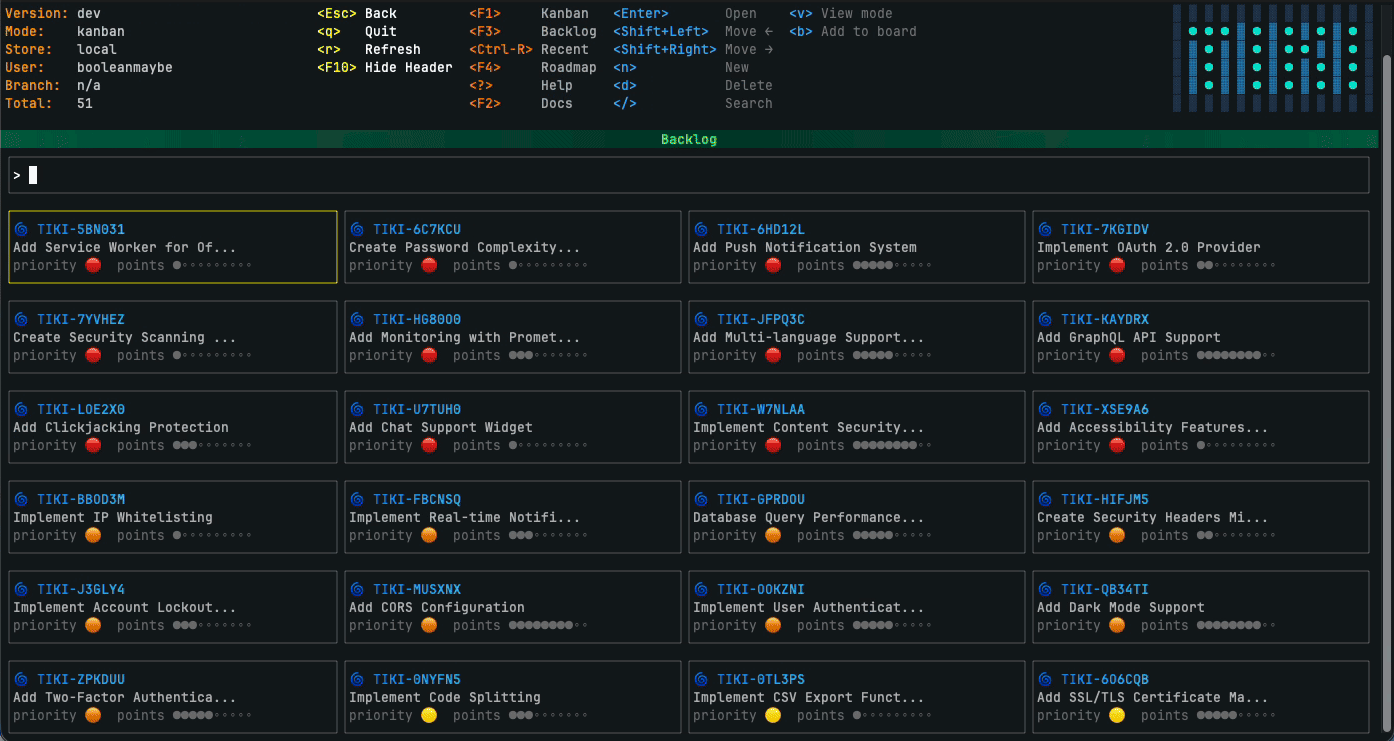1394x741 pixels.
Task: Select the spiral icon beside TIKI-MUSXNX
Action: (359, 588)
